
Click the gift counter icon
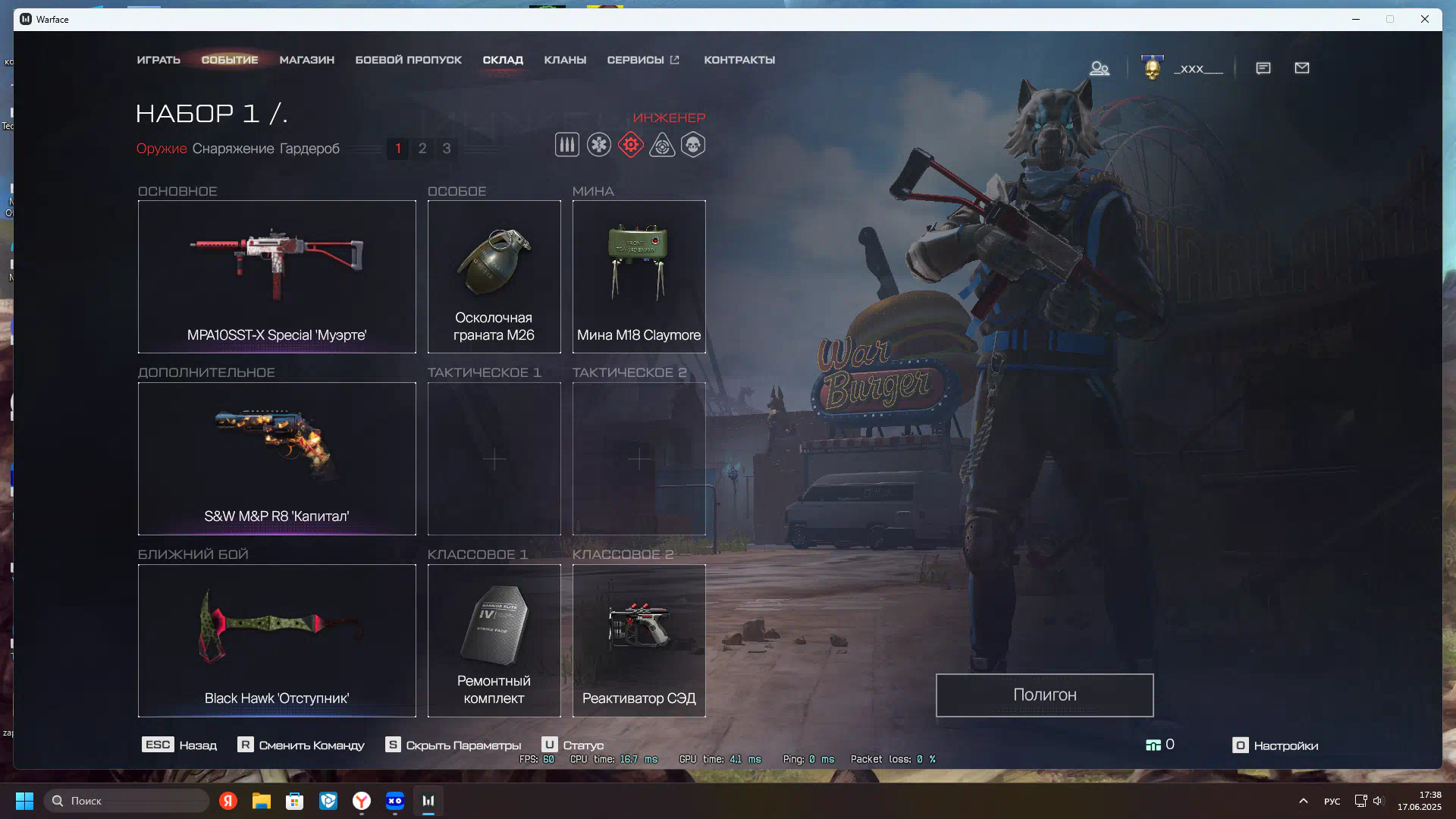coord(1153,745)
